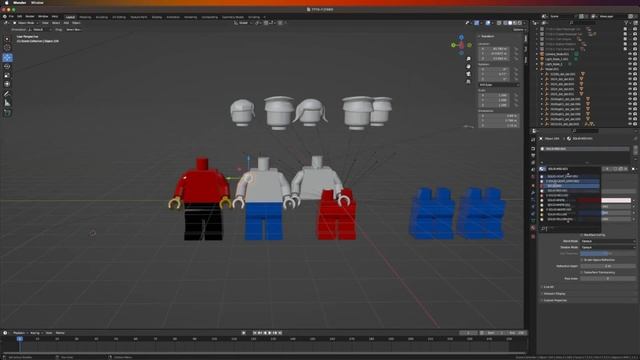640x360 pixels.
Task: Open the Global transform orientation dropdown
Action: point(244,23)
